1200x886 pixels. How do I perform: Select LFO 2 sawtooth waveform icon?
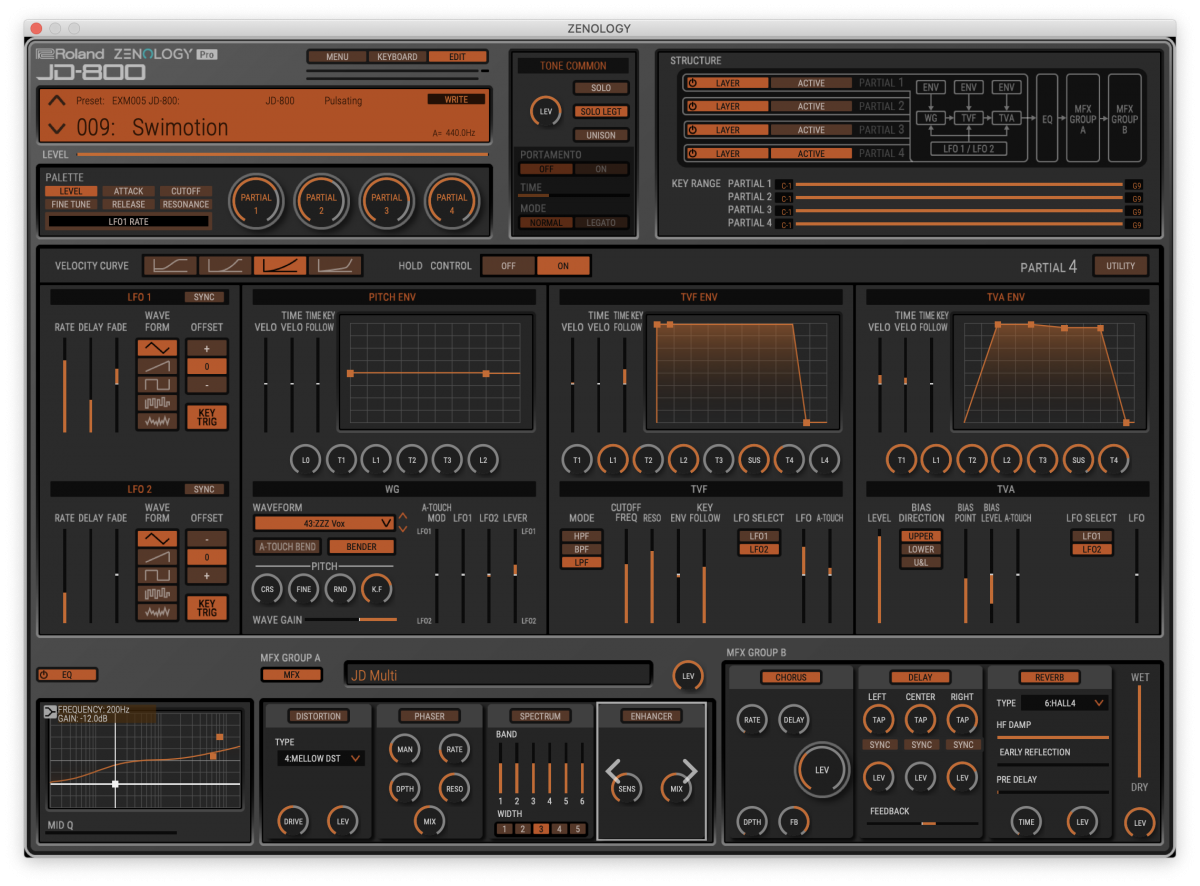coord(158,557)
